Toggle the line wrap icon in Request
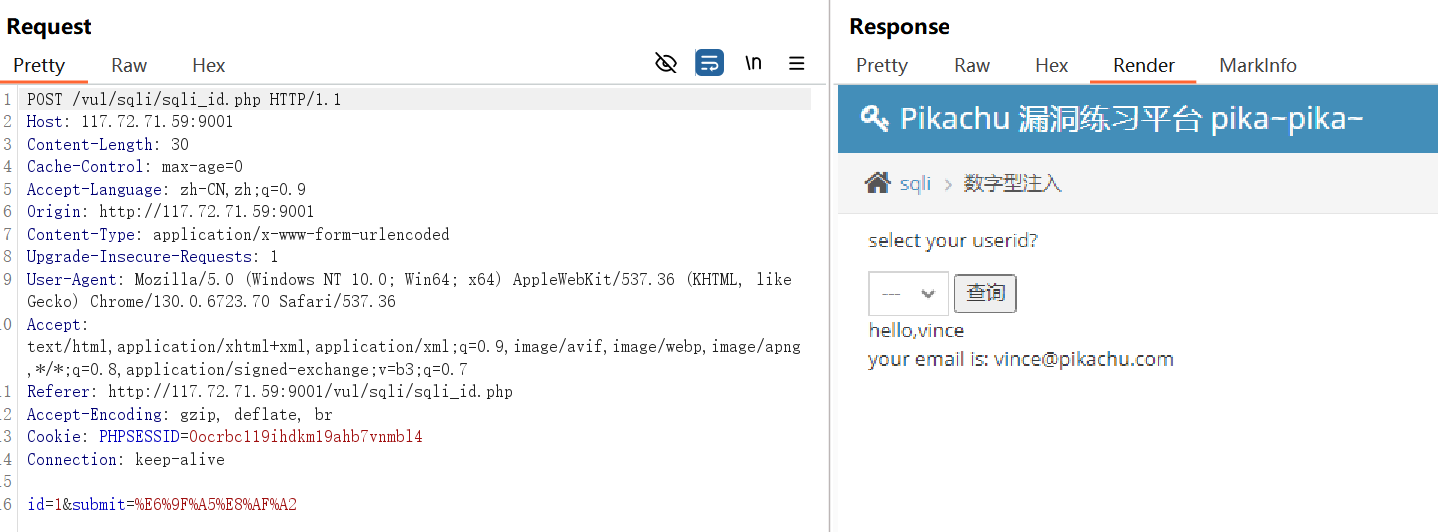The height and width of the screenshot is (532, 1438). pos(710,64)
